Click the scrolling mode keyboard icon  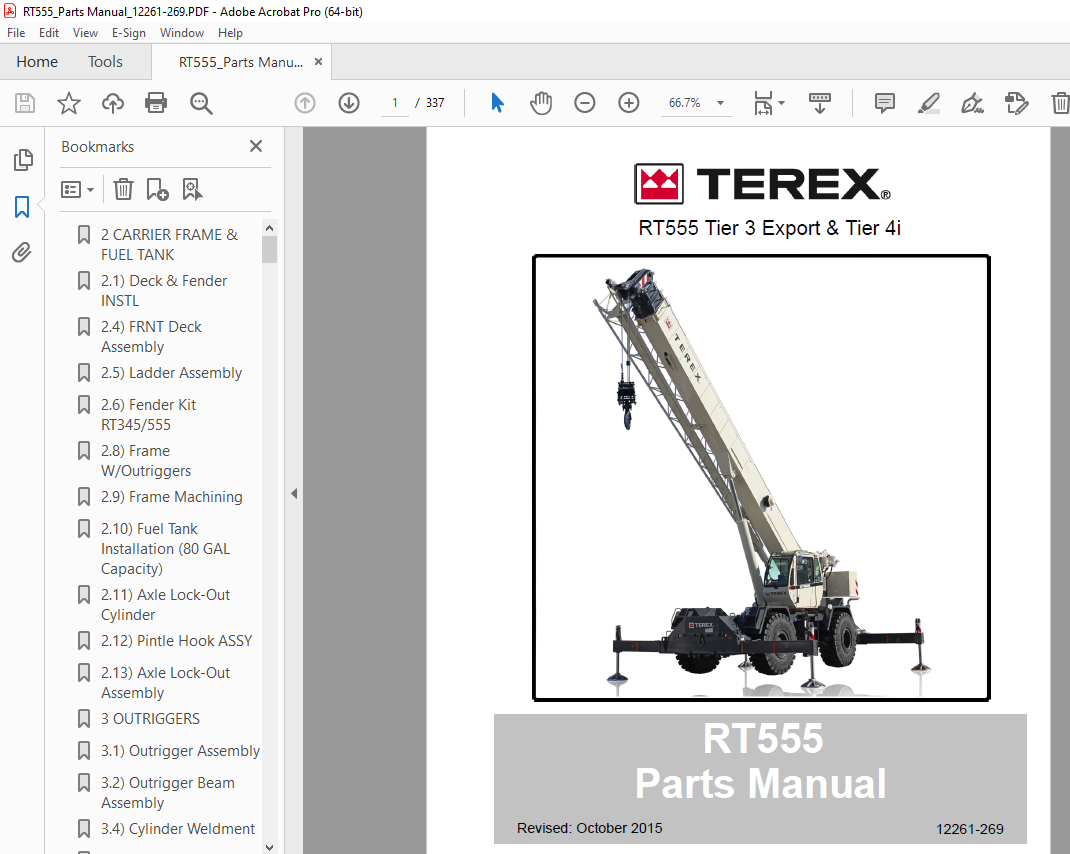coord(820,103)
